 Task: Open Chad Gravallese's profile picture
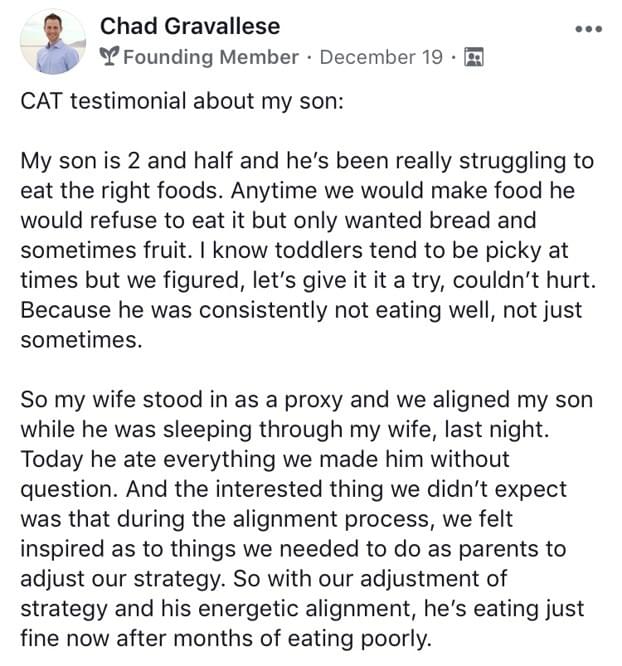pyautogui.click(x=52, y=42)
